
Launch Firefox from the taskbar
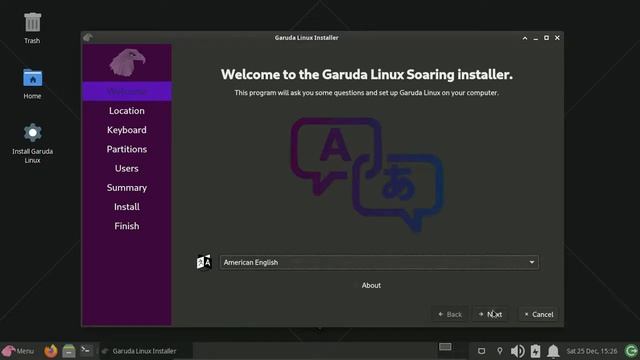[x=51, y=351]
